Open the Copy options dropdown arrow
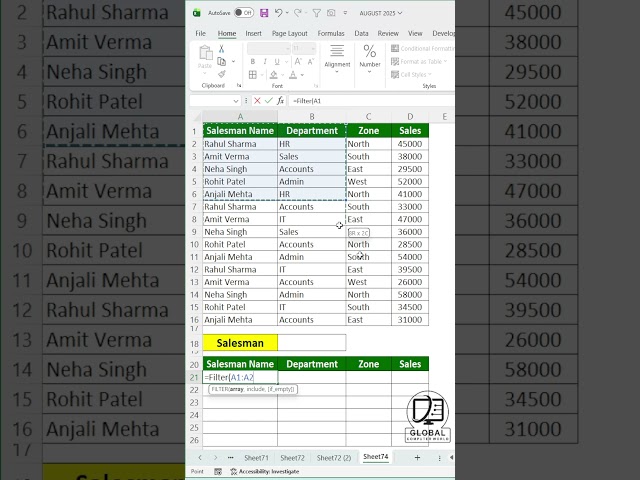 pos(233,62)
